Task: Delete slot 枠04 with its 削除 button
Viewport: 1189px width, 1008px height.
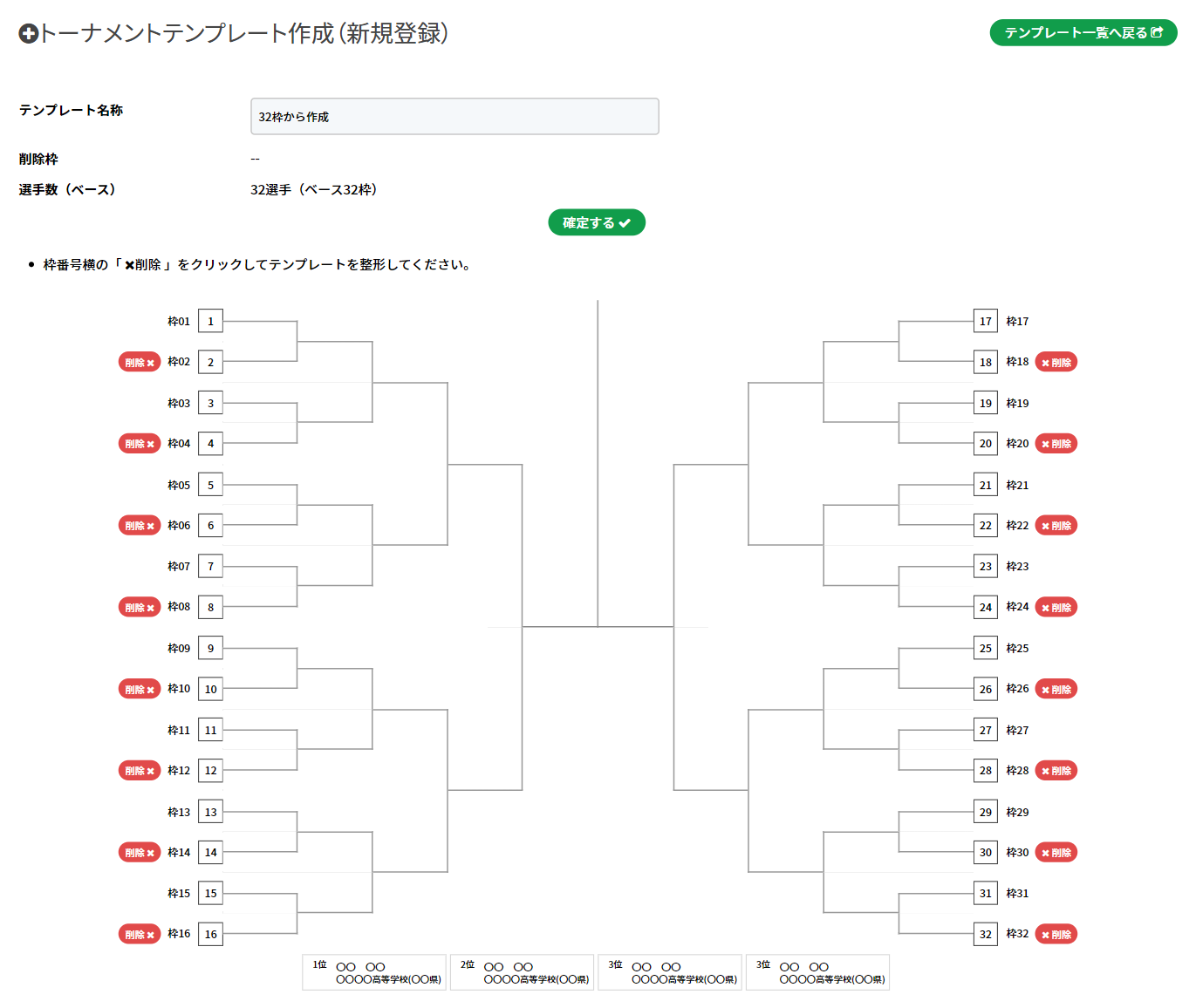Action: coord(140,444)
